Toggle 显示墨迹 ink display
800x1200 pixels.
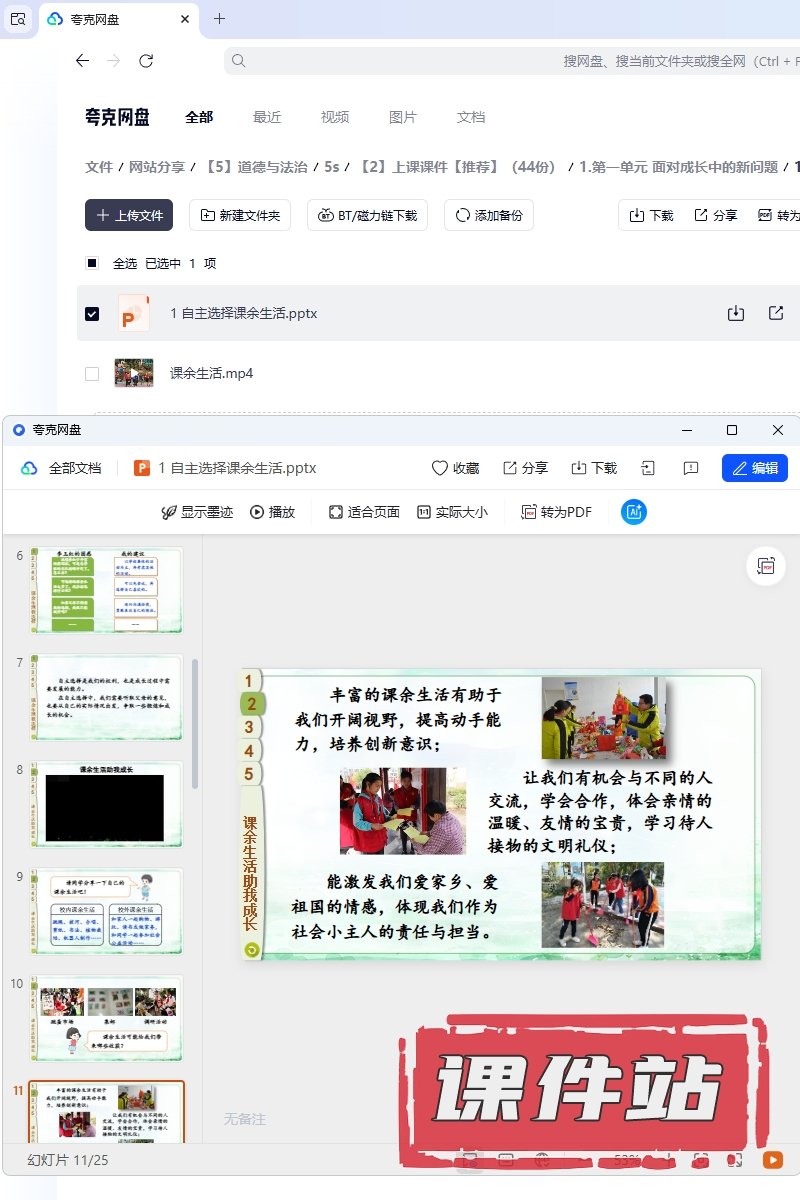click(x=197, y=512)
